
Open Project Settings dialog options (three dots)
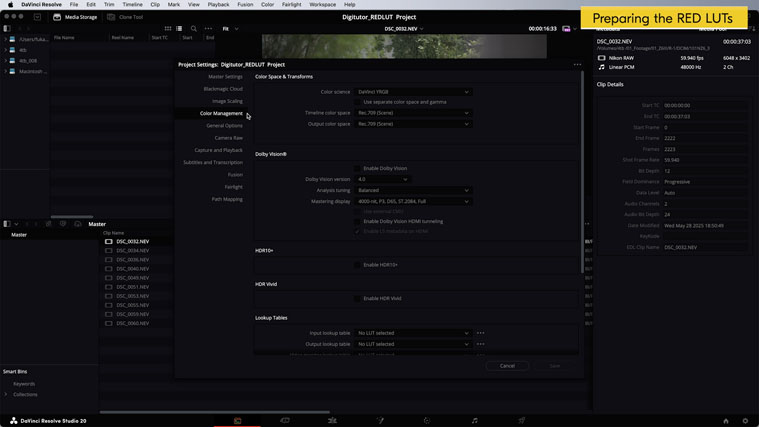click(577, 64)
